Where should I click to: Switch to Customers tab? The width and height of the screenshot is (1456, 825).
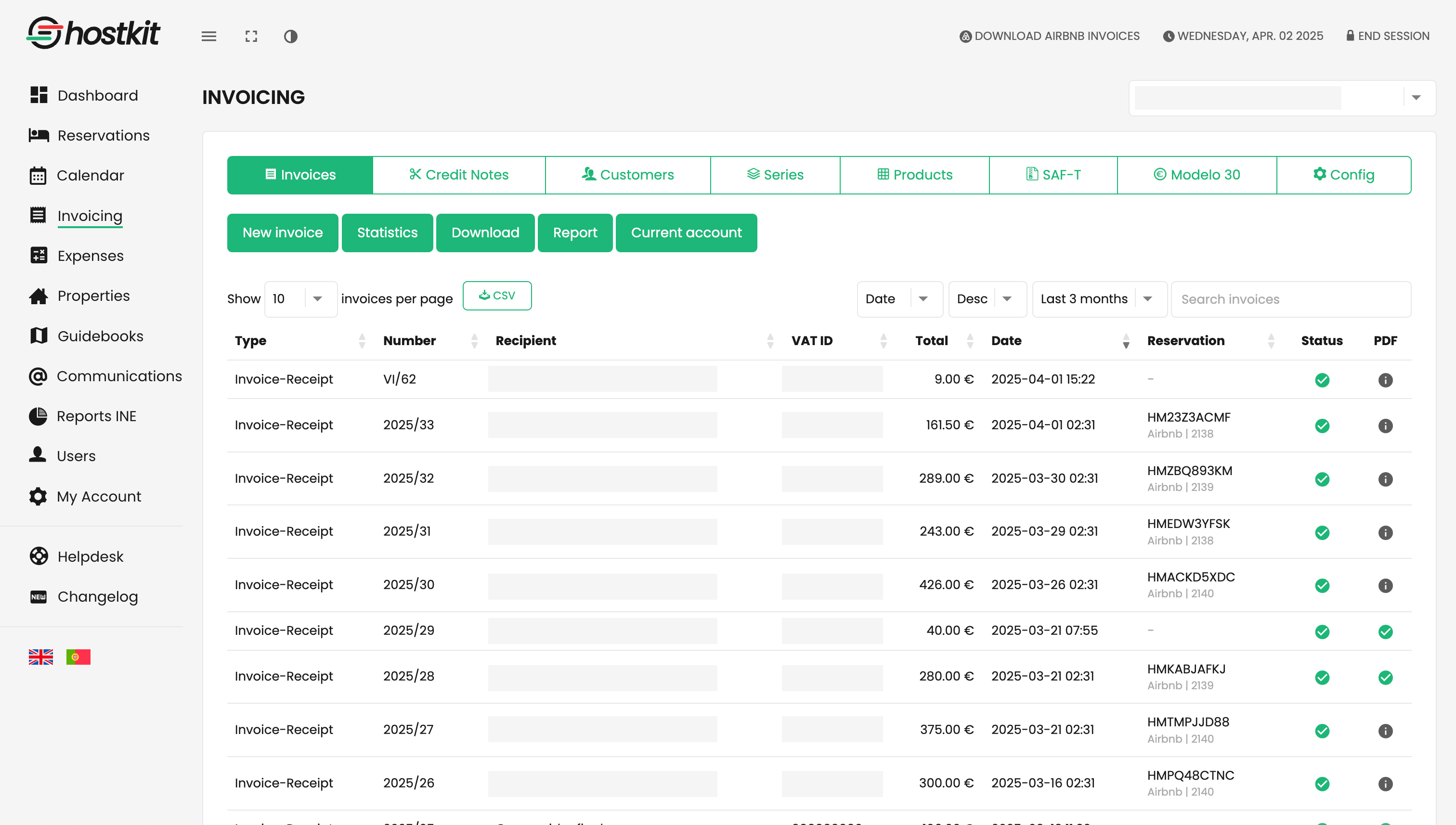628,175
